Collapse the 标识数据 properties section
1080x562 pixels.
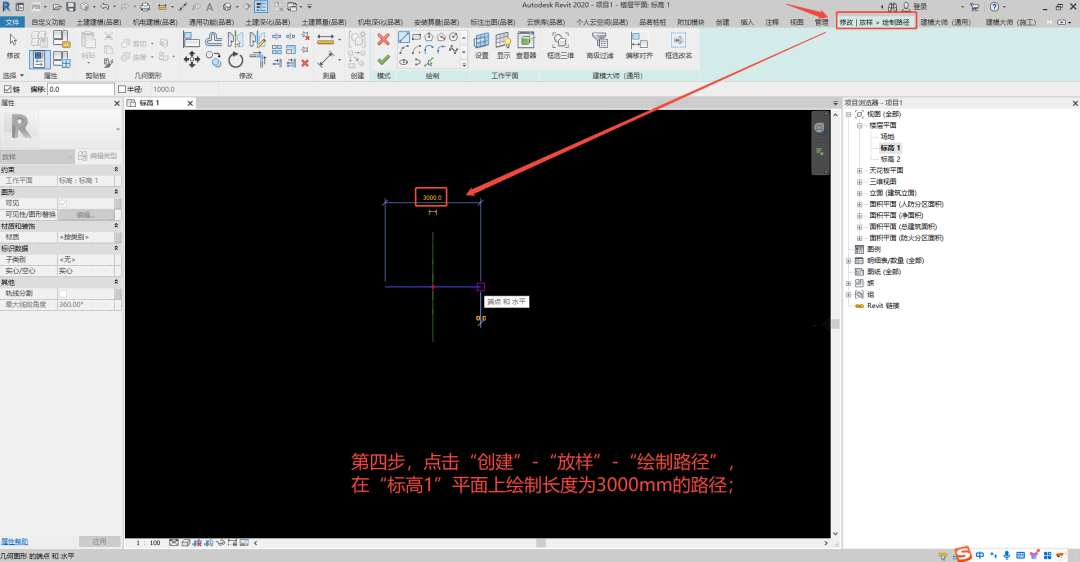point(116,249)
